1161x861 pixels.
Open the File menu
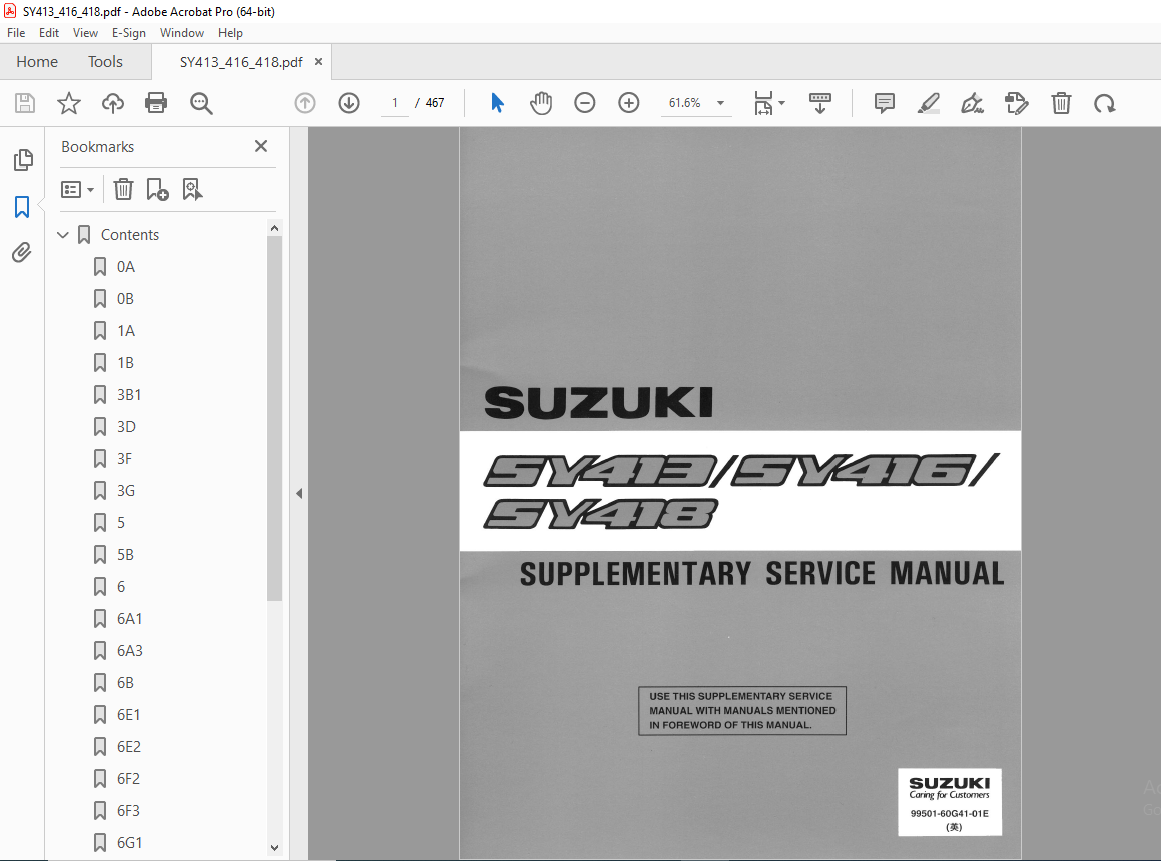(x=16, y=33)
